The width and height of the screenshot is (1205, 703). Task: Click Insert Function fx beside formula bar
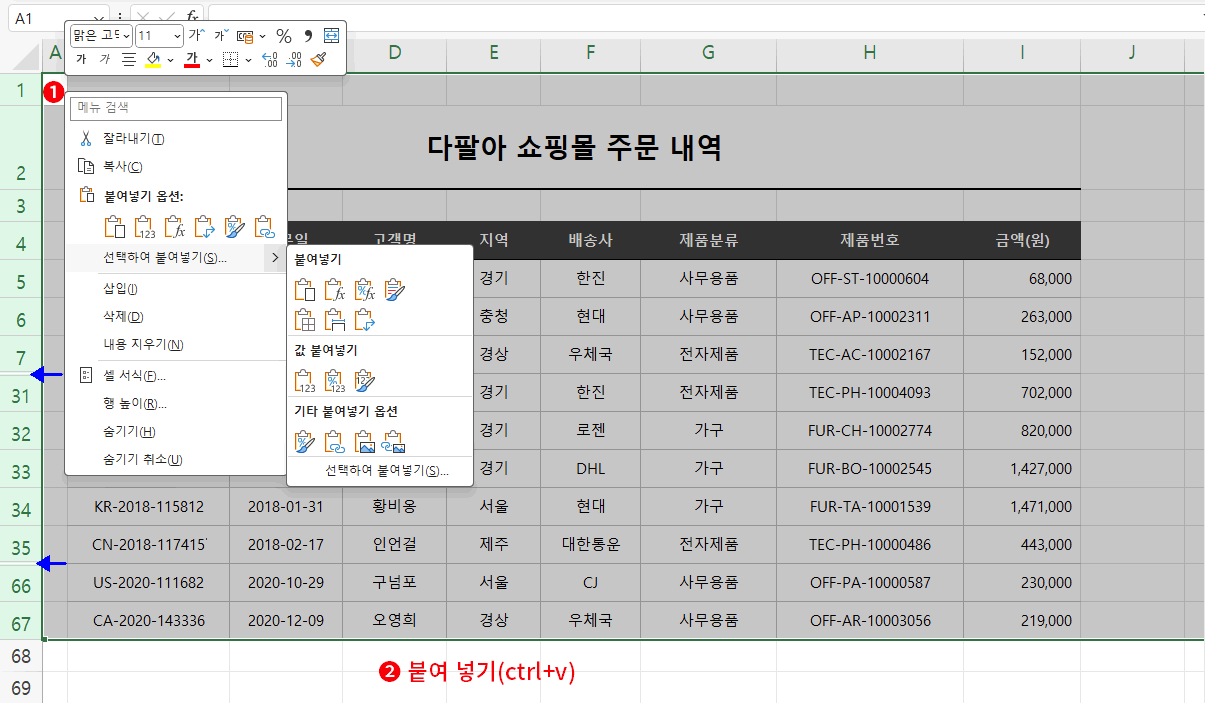192,17
